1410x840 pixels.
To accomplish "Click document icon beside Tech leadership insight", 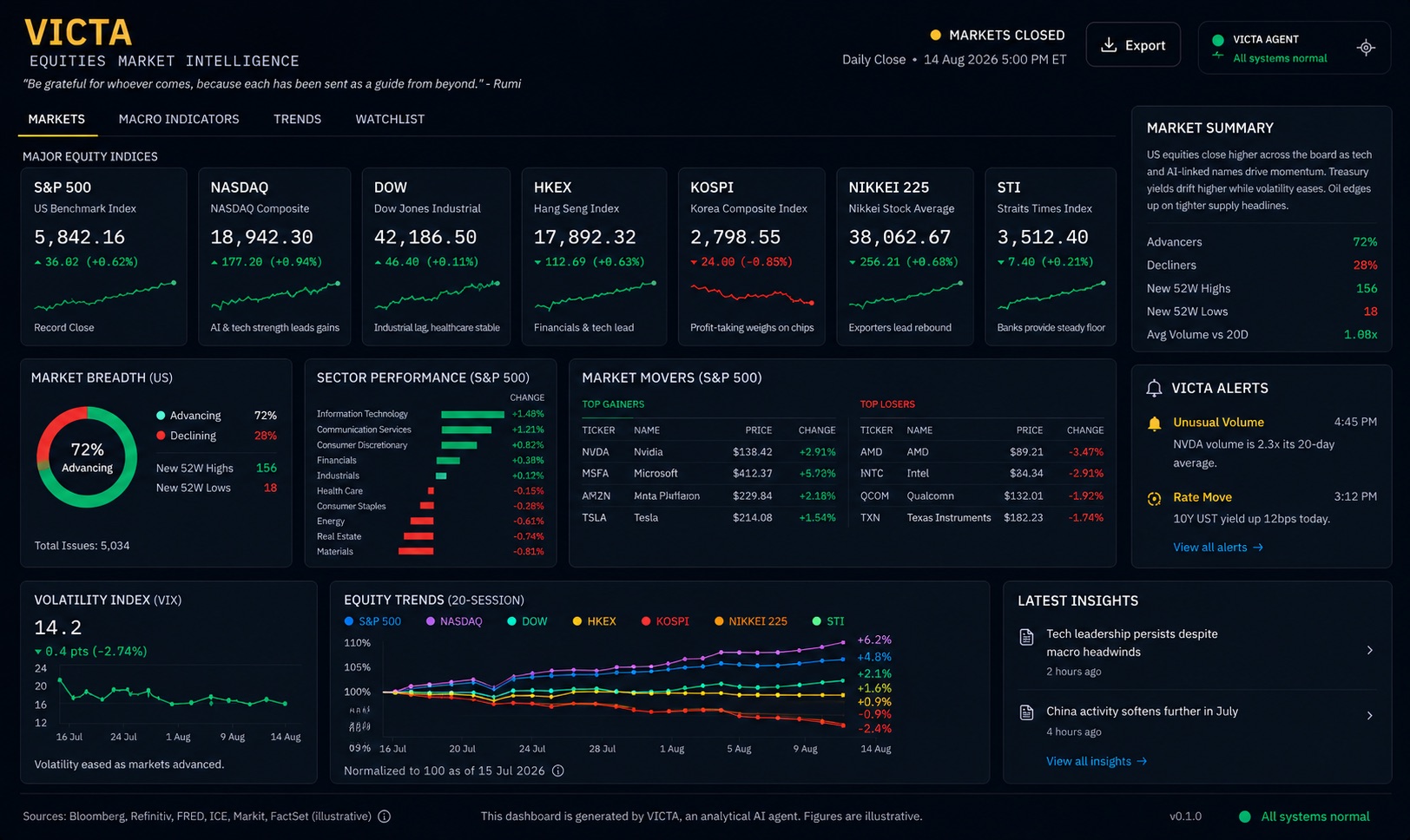I will pyautogui.click(x=1026, y=637).
